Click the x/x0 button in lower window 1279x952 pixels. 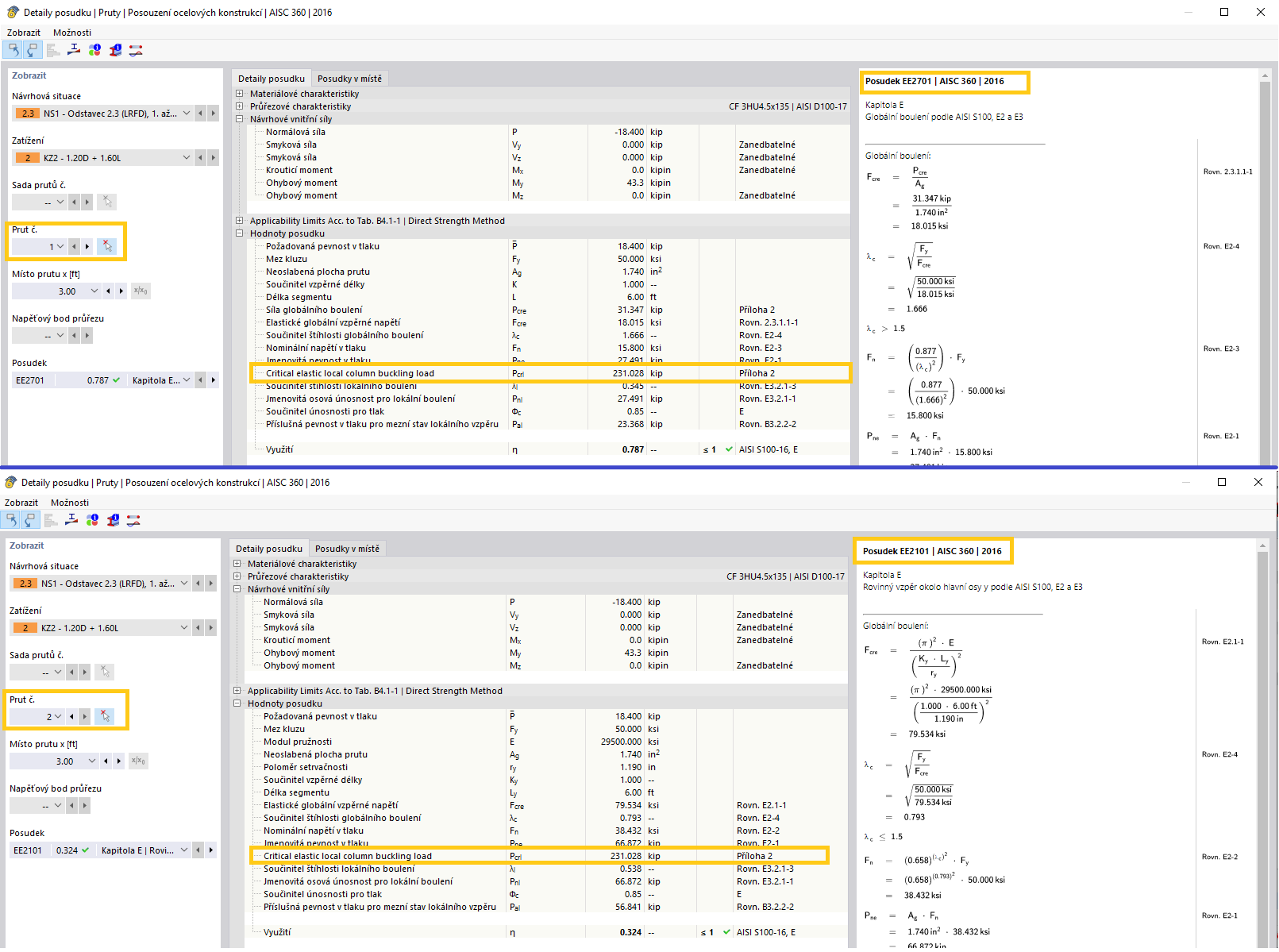[138, 761]
